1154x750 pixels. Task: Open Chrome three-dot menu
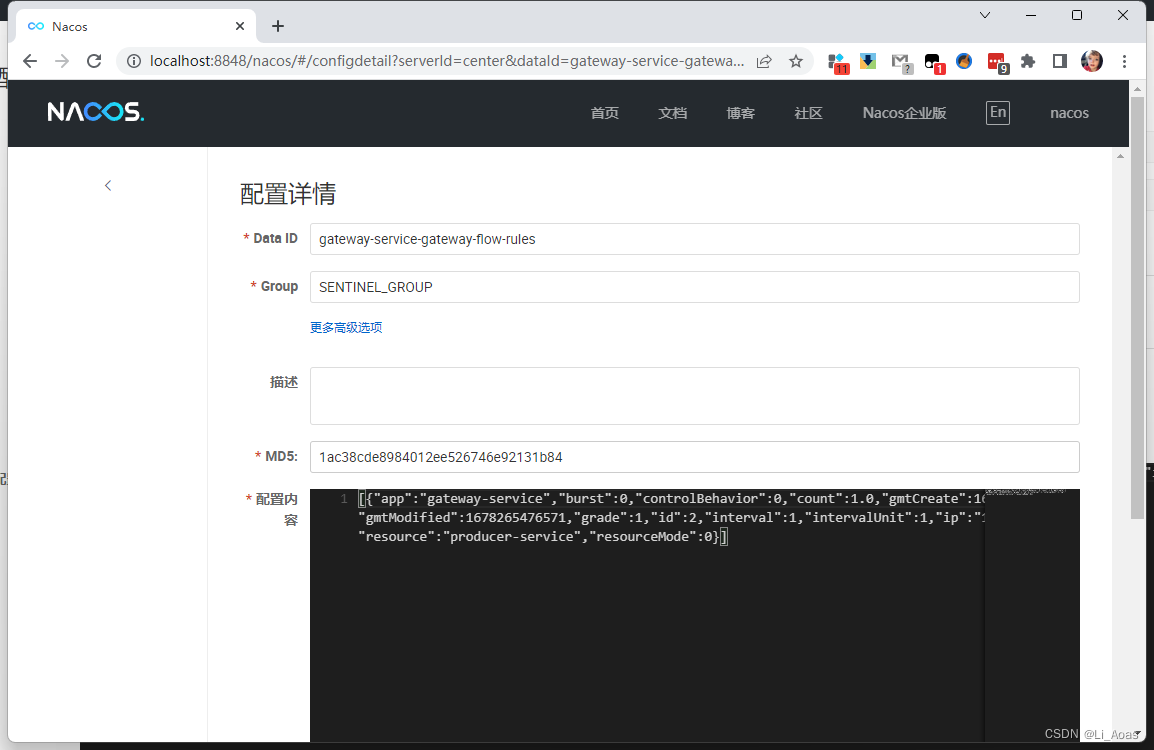click(x=1124, y=61)
